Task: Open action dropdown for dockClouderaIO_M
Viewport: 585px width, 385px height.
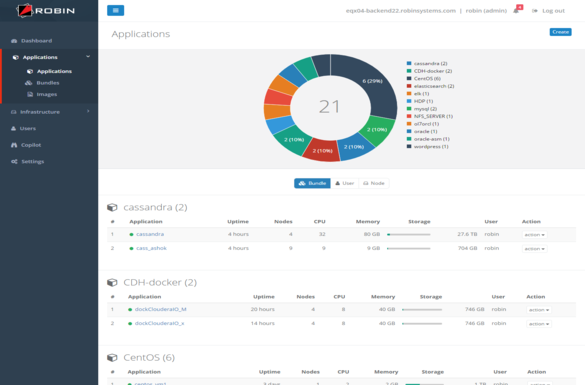Action: pyautogui.click(x=539, y=310)
